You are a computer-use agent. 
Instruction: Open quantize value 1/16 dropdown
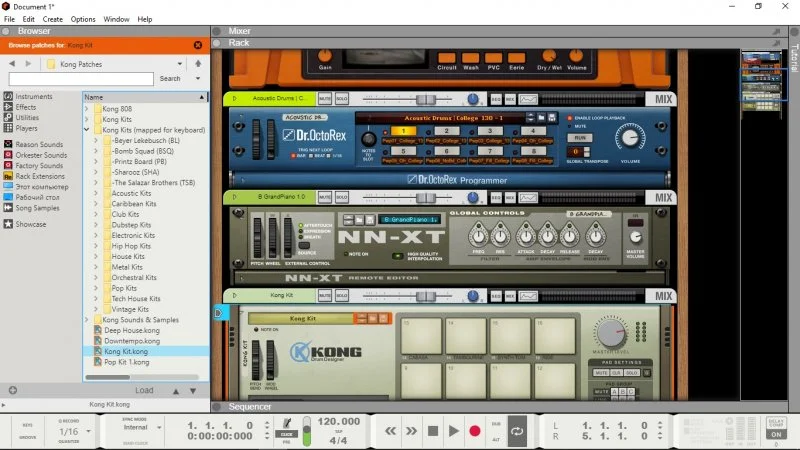tap(88, 432)
